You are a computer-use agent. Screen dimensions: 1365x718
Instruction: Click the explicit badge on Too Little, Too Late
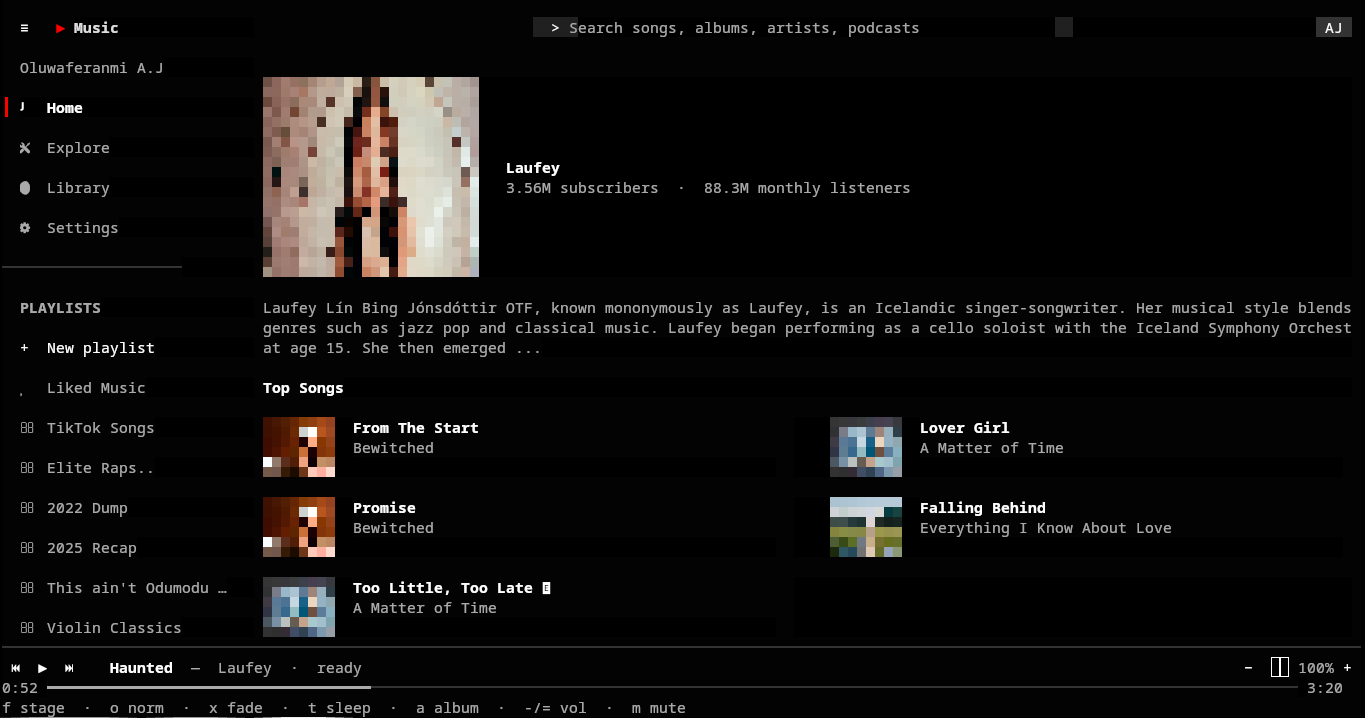pos(546,588)
